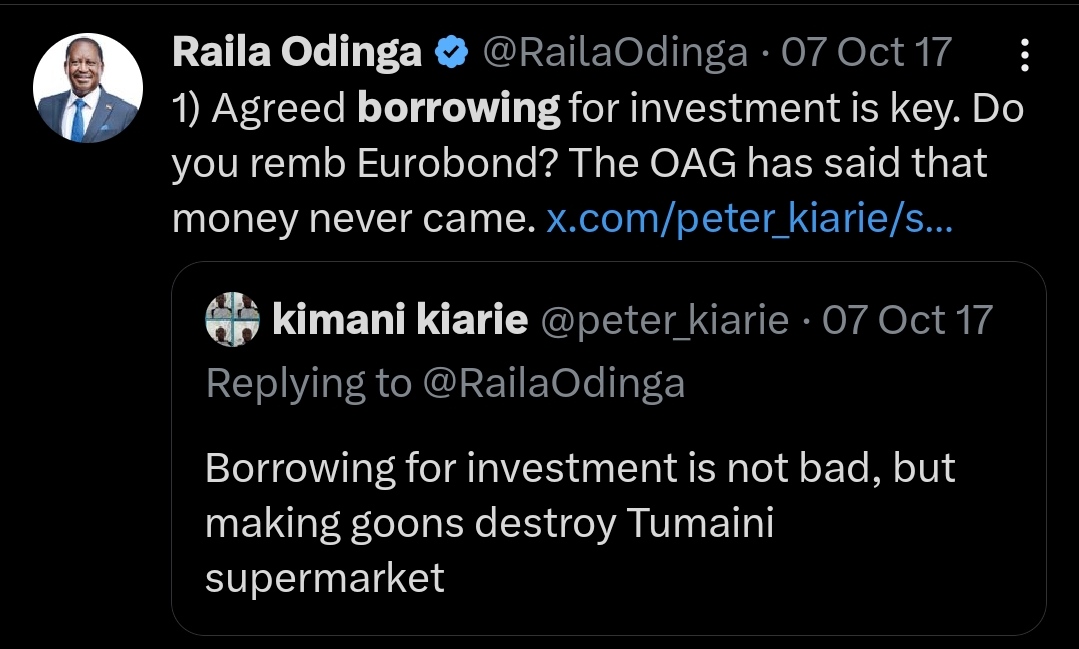Image resolution: width=1079 pixels, height=649 pixels.
Task: Follow the x.com/peter_kiarie link
Action: pos(749,220)
